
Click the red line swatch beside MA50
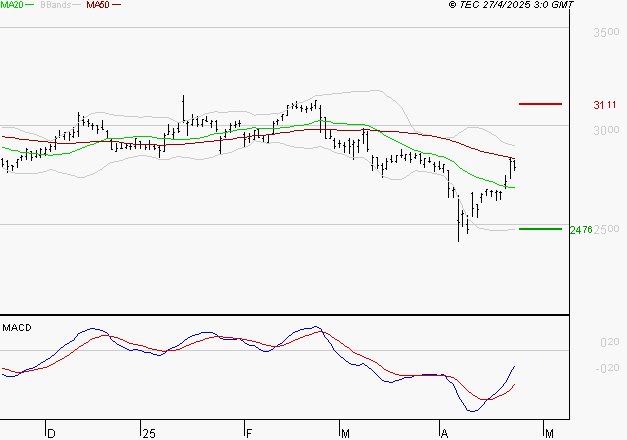pyautogui.click(x=116, y=6)
